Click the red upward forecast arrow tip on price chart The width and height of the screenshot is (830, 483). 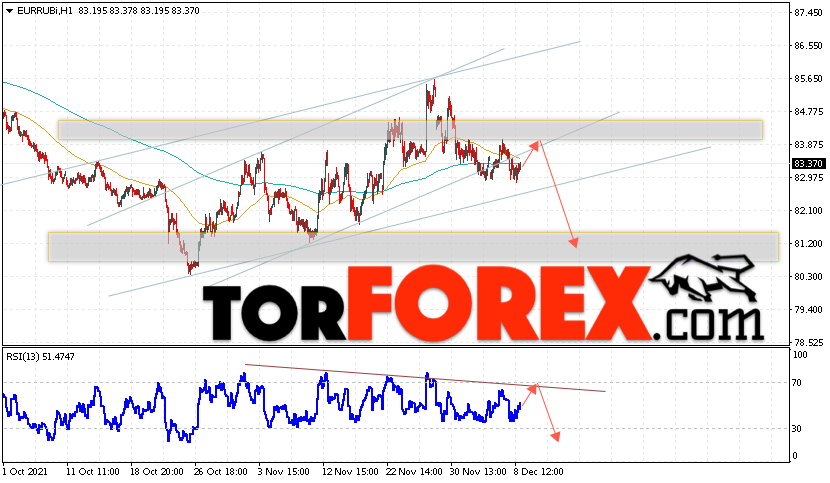[x=536, y=144]
